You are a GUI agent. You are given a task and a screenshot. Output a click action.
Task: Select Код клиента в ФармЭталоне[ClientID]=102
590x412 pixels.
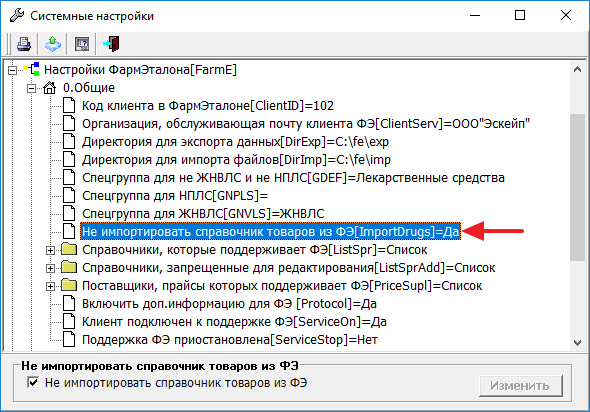(x=208, y=106)
